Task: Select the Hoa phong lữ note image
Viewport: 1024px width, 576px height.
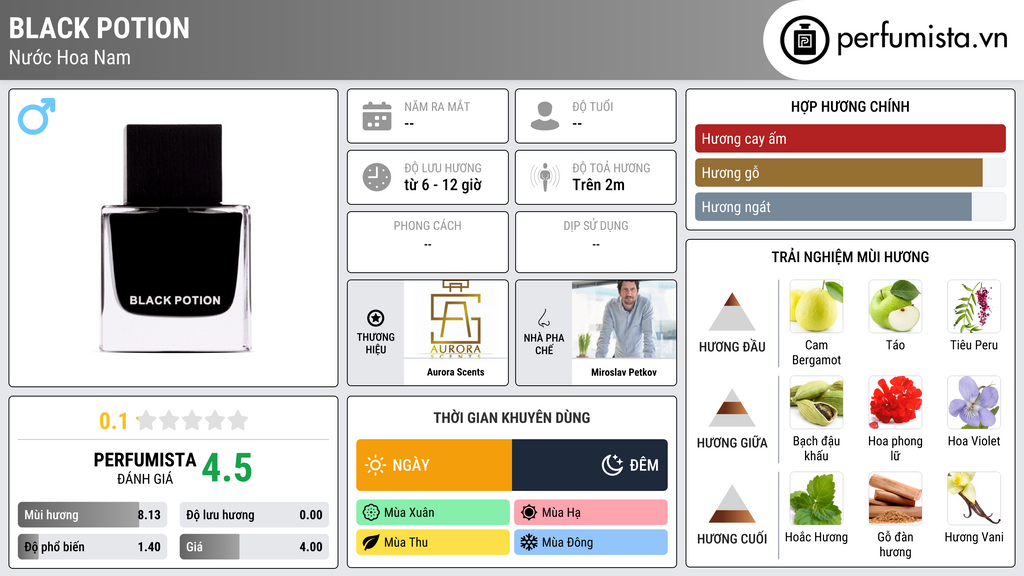Action: click(x=895, y=402)
